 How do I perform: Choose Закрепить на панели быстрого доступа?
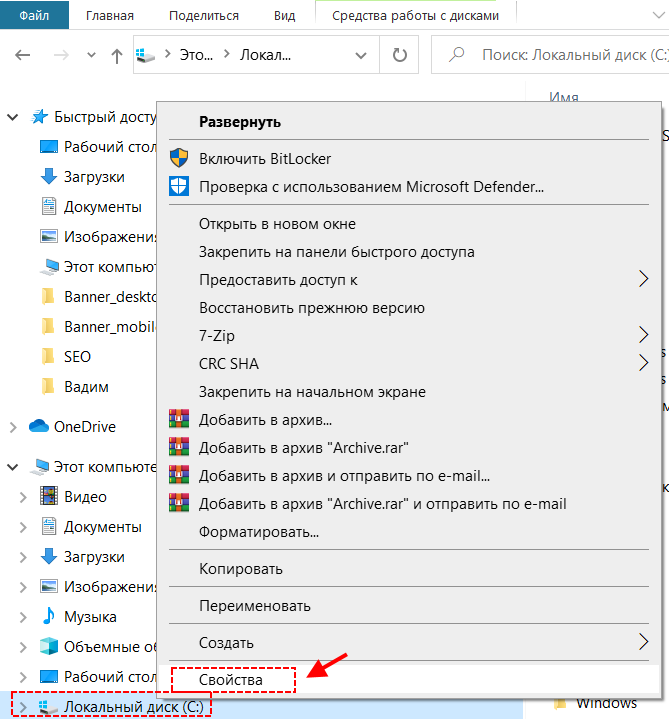pos(408,252)
